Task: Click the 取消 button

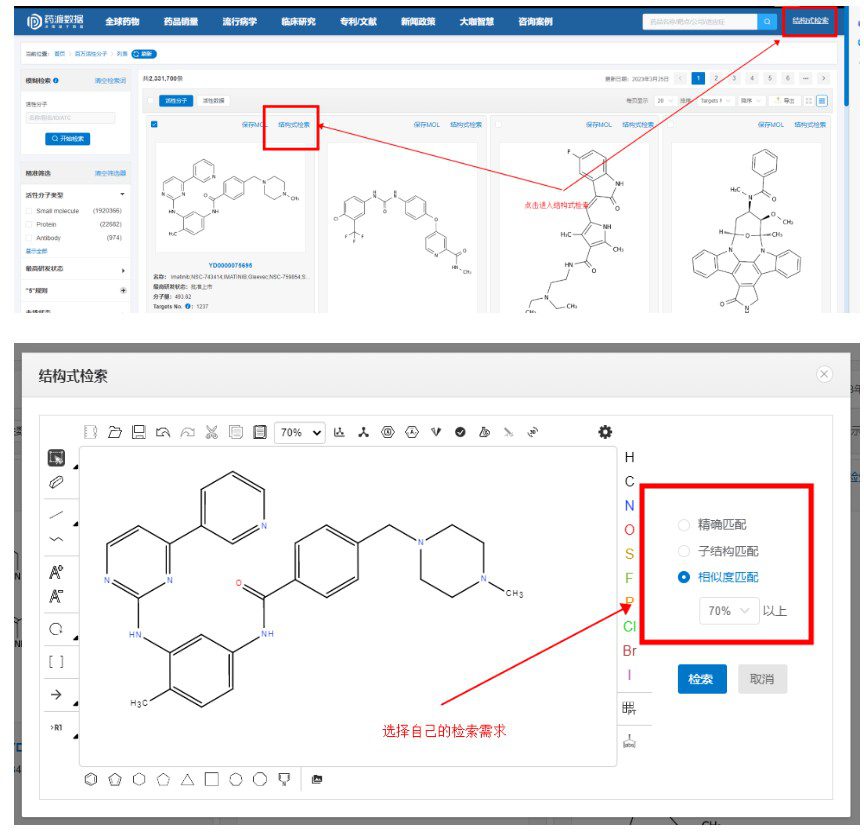Action: point(762,679)
